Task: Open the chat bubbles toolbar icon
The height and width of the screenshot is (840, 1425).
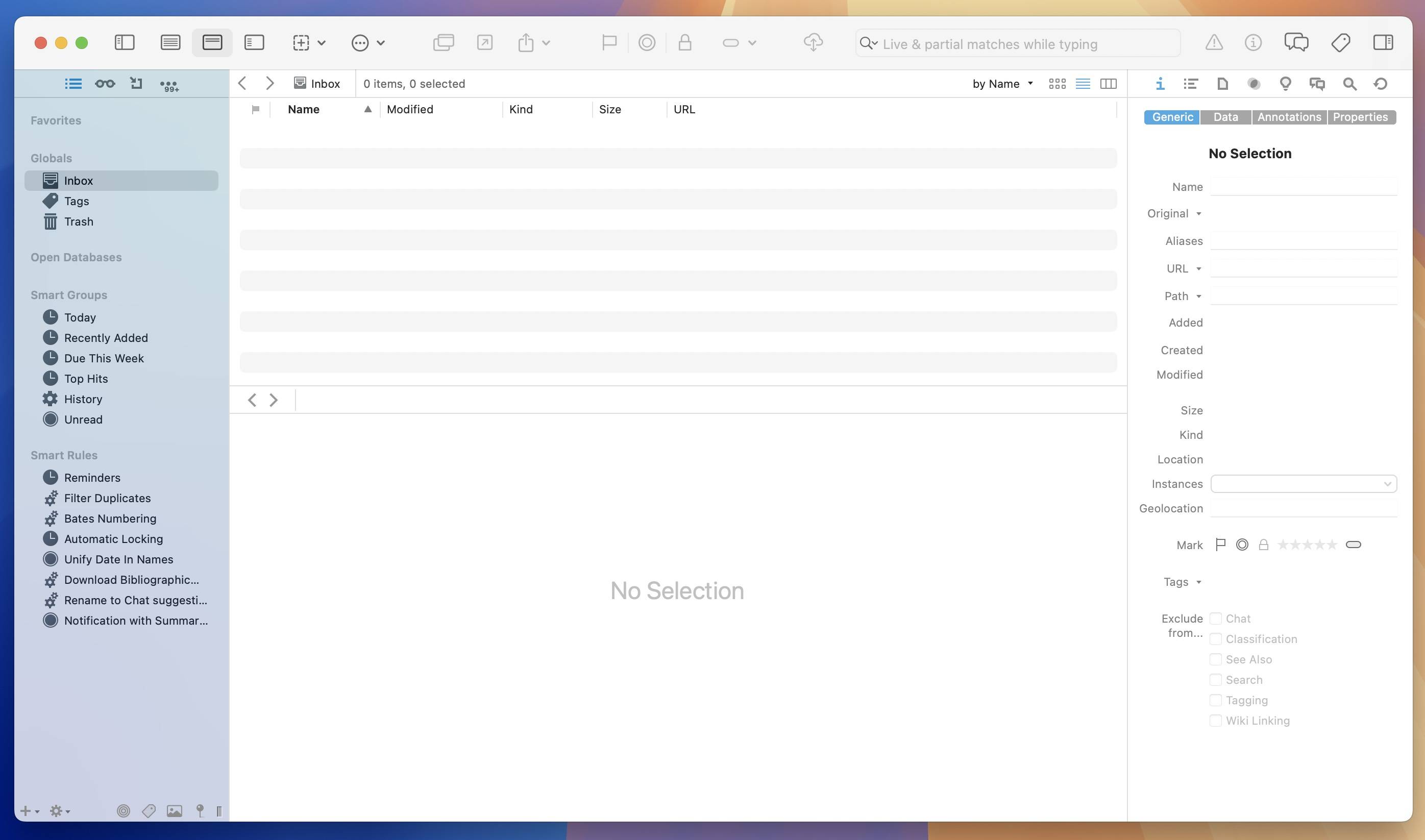Action: pyautogui.click(x=1296, y=42)
